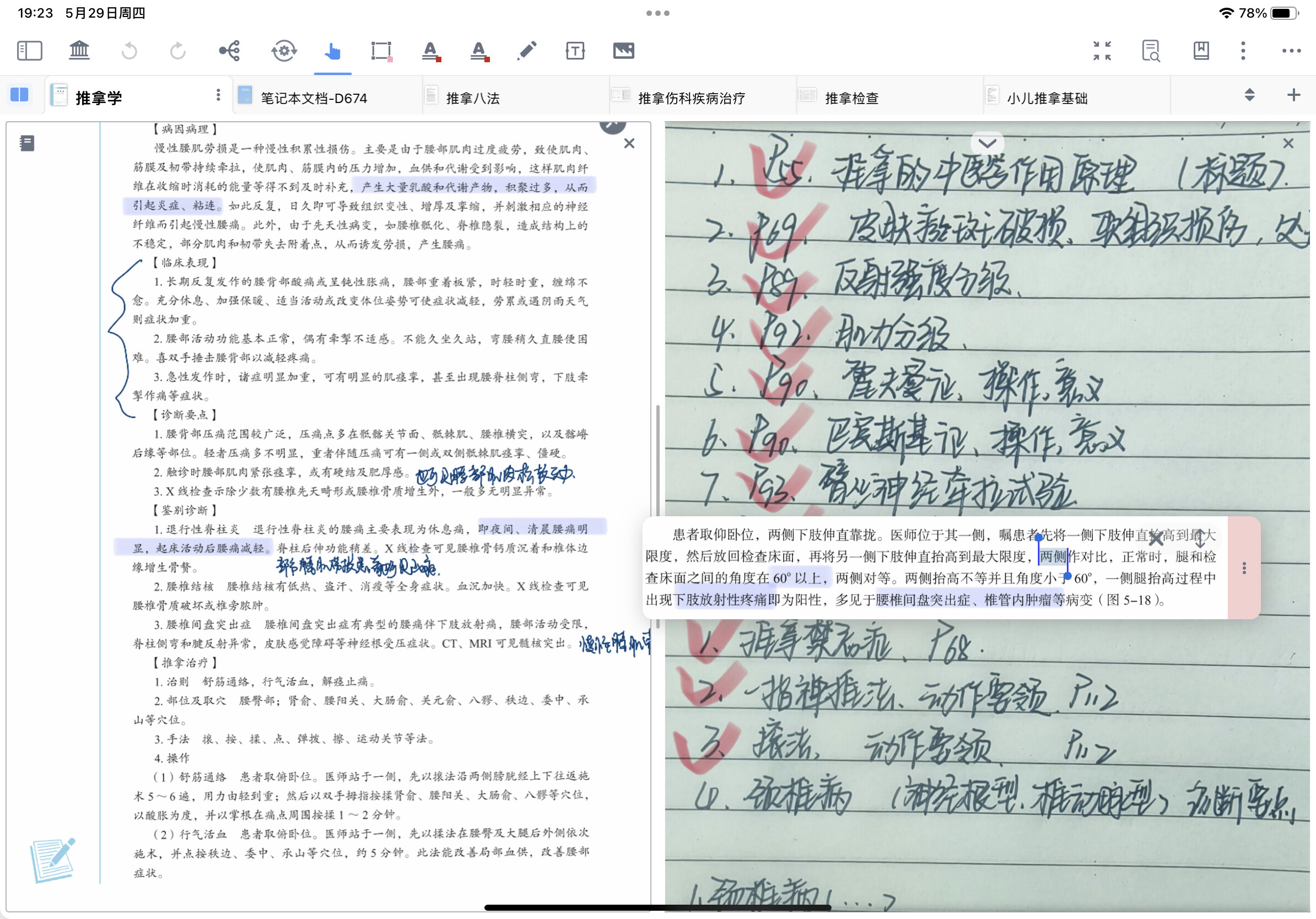
Task: Choose the pen drawing tool
Action: 527,51
